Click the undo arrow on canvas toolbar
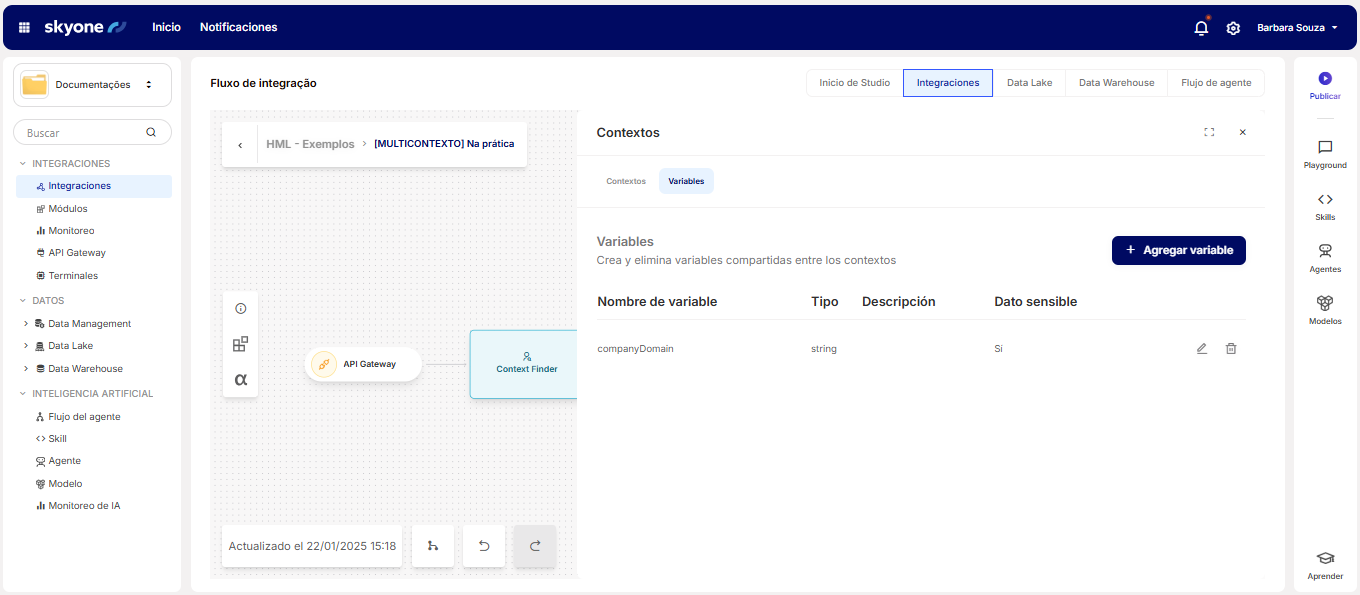 point(484,546)
